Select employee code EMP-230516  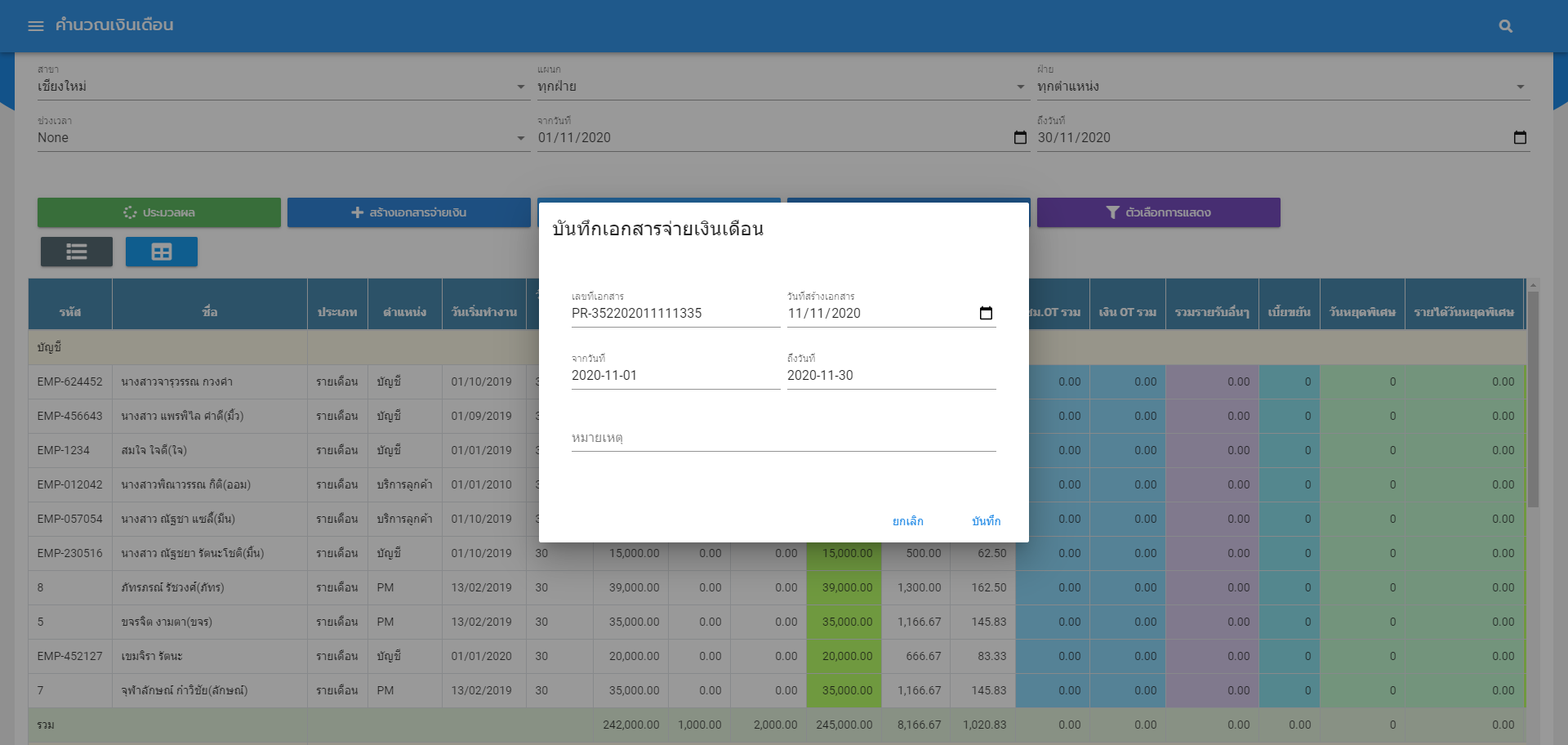pos(70,553)
